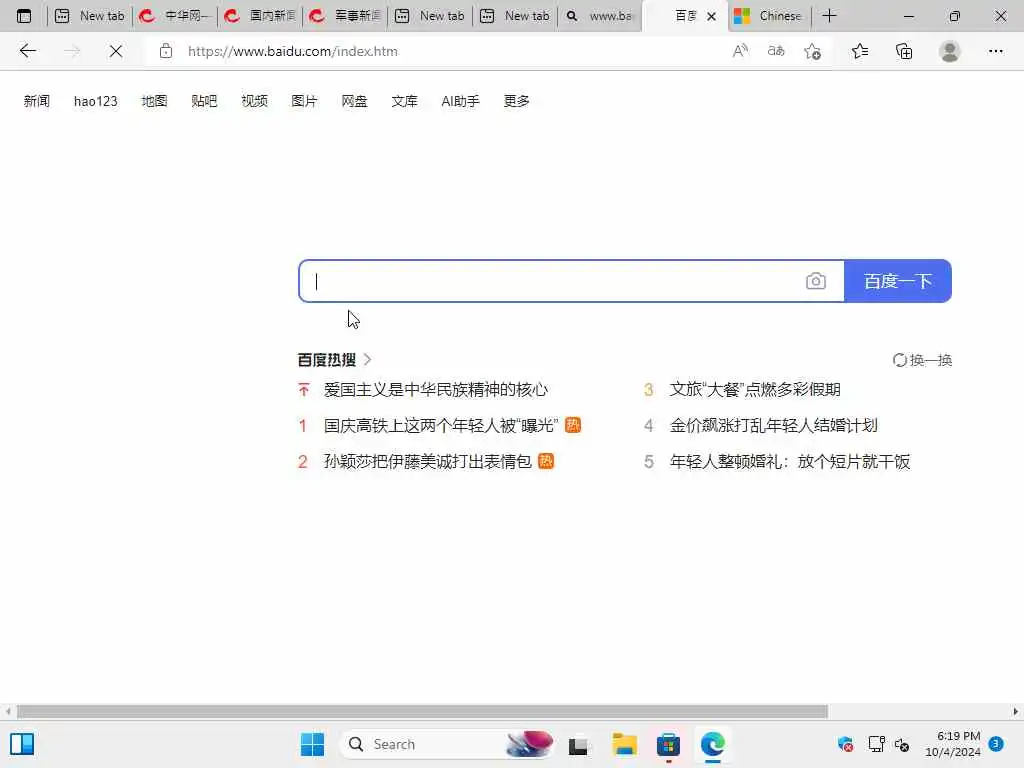Screen dimensions: 1024x768
Task: Open the 网盘 navigation link
Action: [x=354, y=101]
